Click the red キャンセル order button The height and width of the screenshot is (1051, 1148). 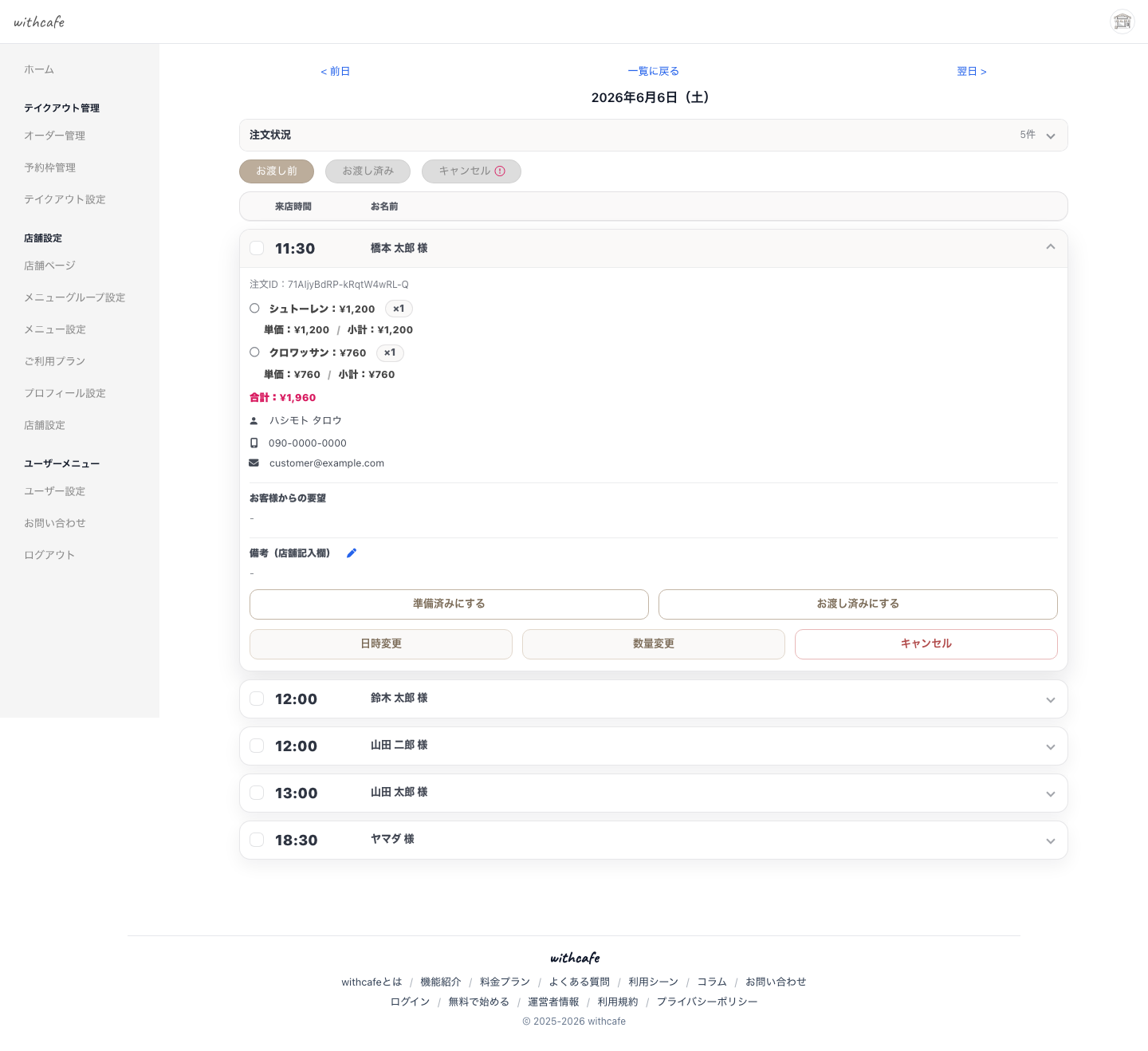click(926, 644)
